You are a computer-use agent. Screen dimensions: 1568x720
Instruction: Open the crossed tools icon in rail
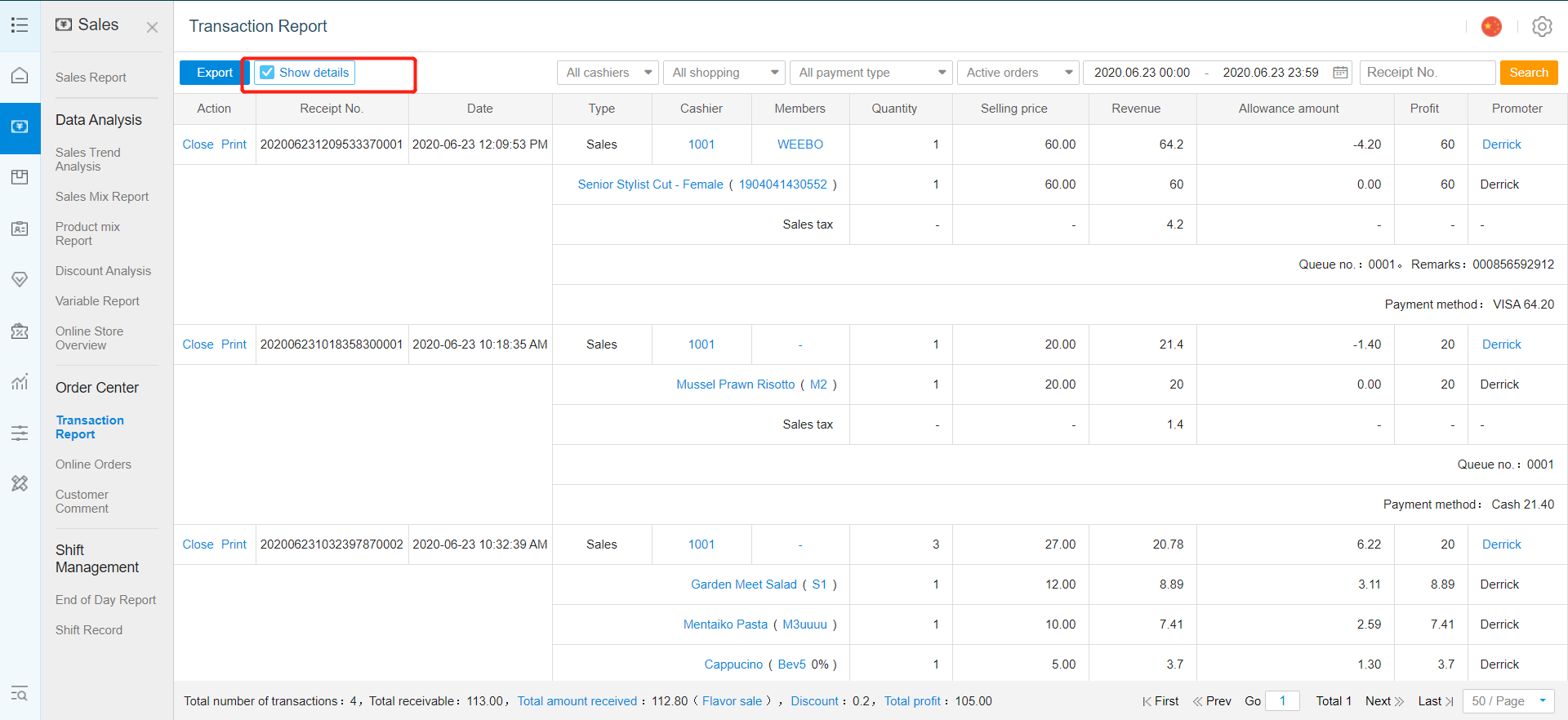[x=20, y=483]
